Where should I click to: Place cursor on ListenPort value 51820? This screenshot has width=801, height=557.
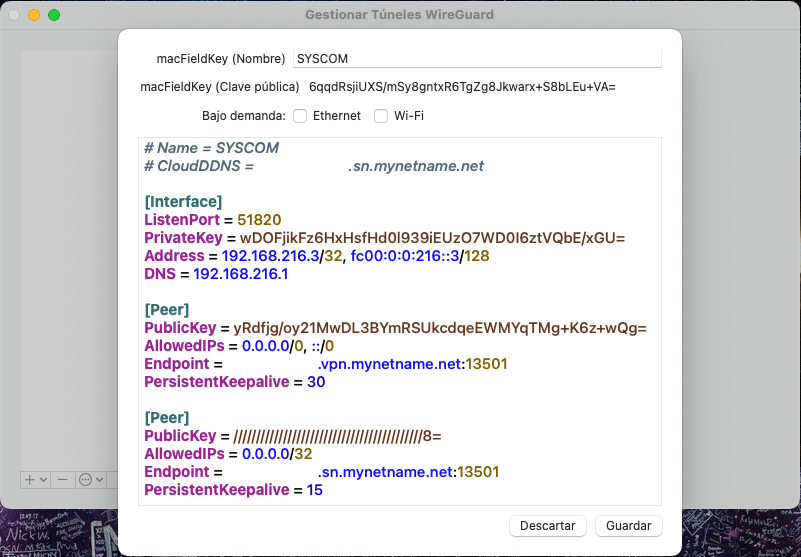(260, 220)
